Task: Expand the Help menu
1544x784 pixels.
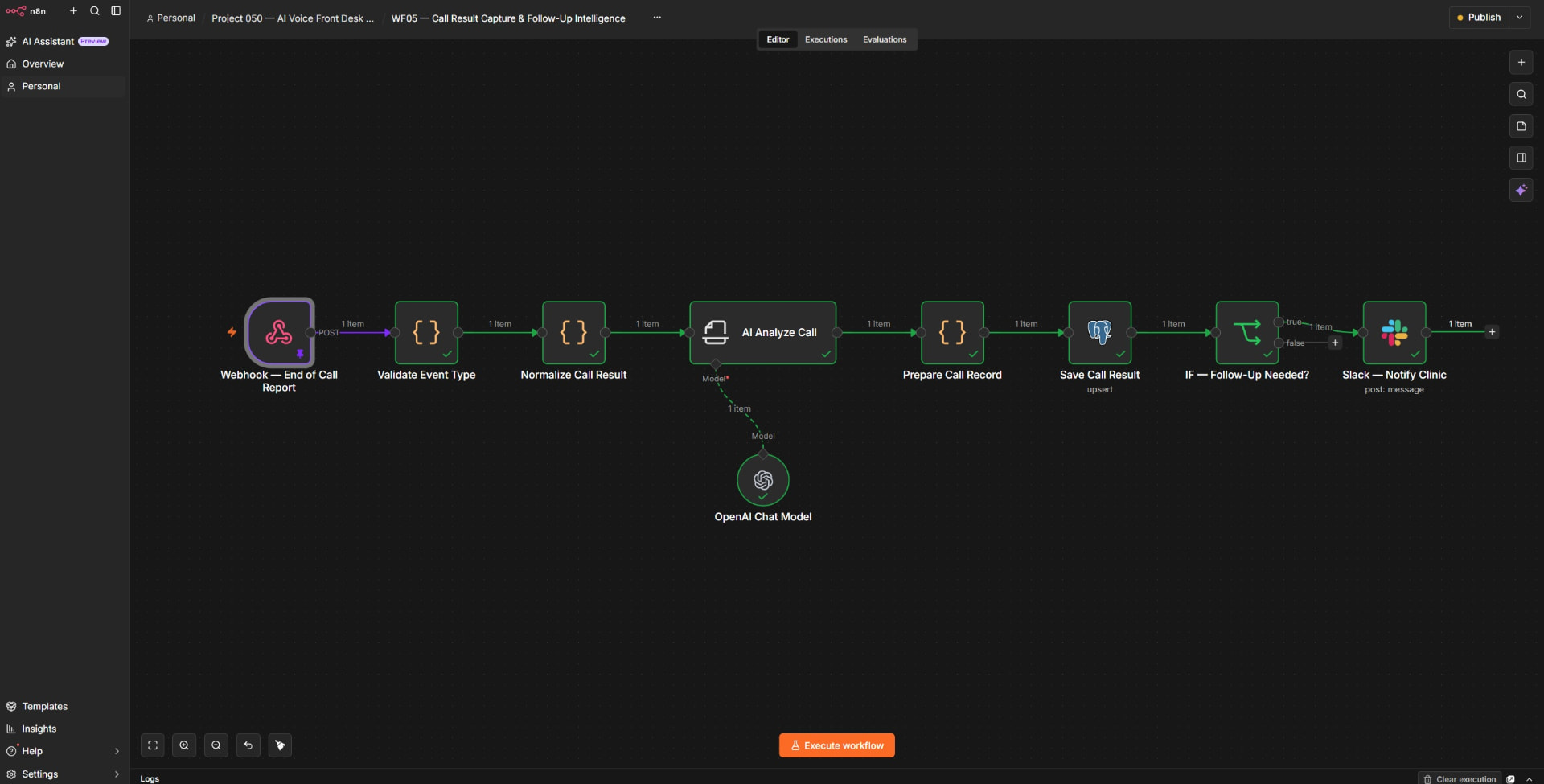Action: 63,751
